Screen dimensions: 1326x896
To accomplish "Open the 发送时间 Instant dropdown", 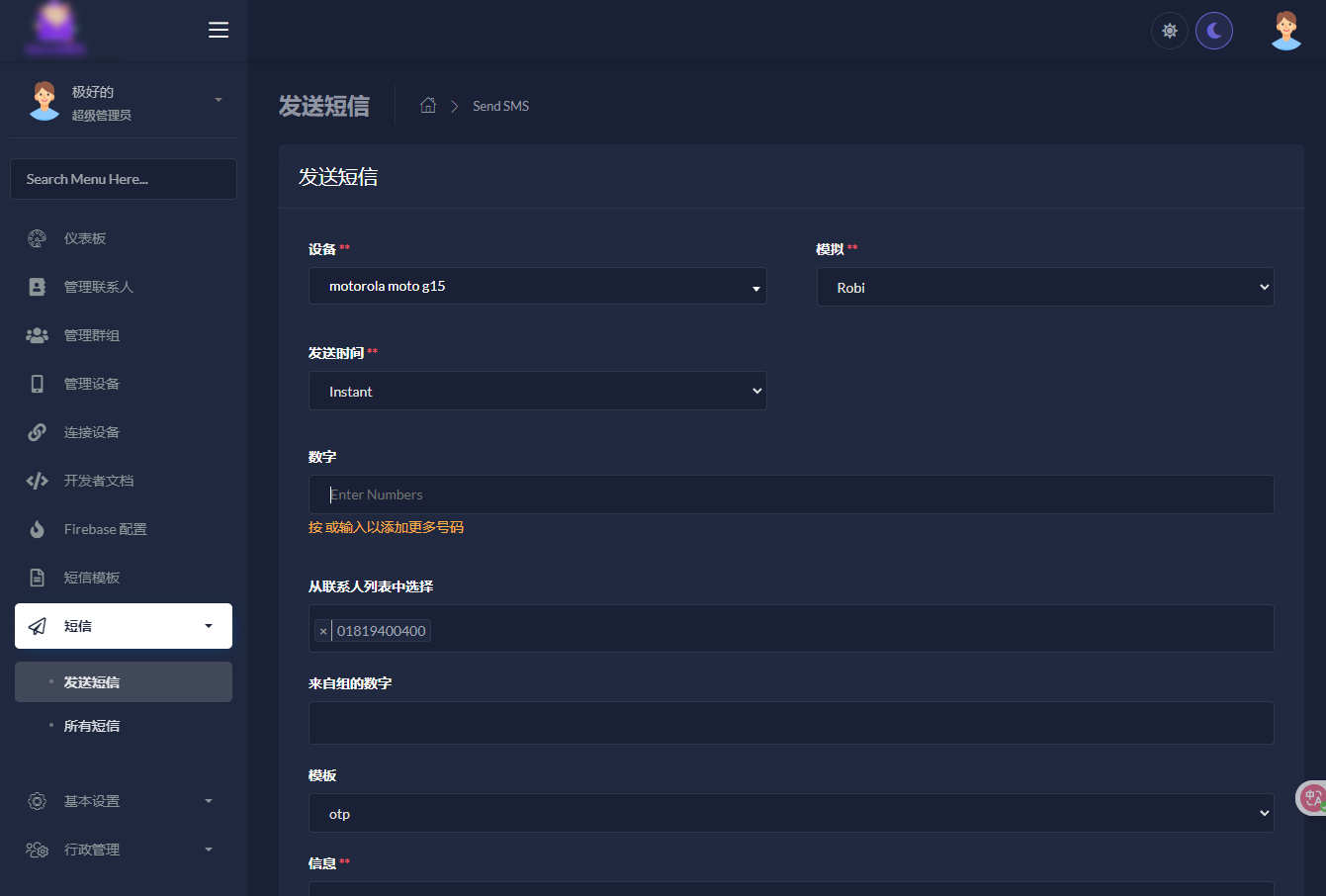I will tap(538, 391).
